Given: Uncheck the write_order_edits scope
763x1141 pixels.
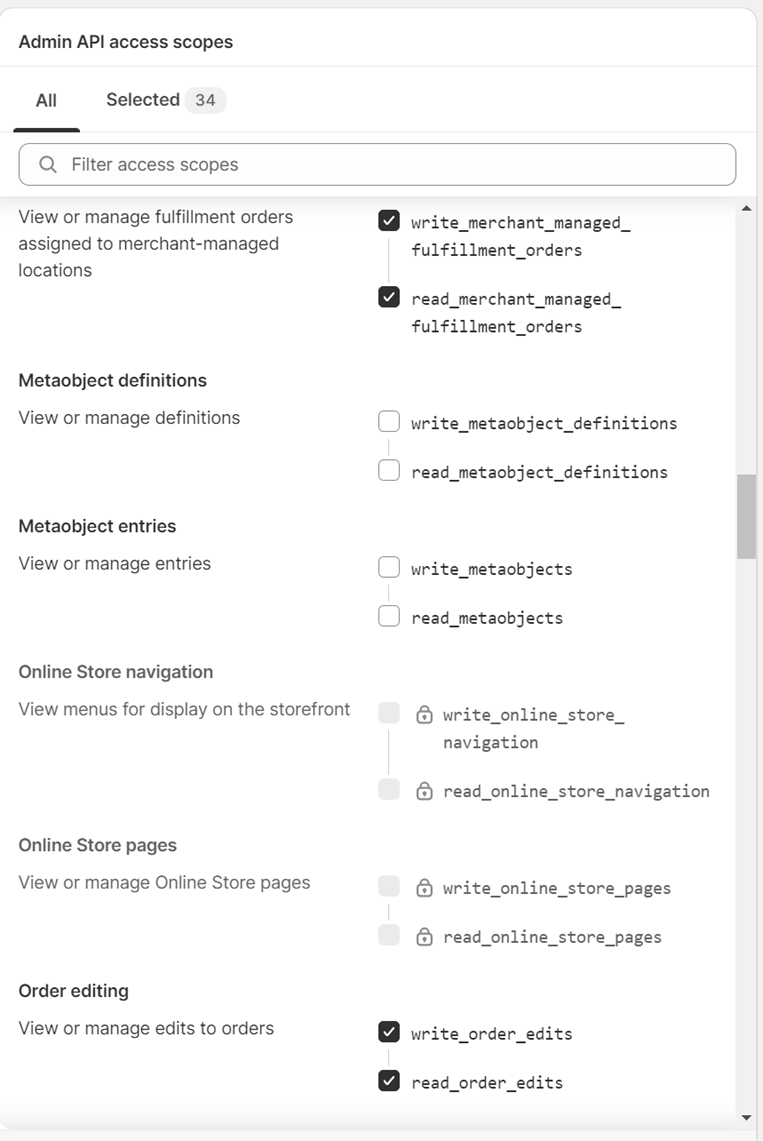Looking at the screenshot, I should [x=389, y=1032].
